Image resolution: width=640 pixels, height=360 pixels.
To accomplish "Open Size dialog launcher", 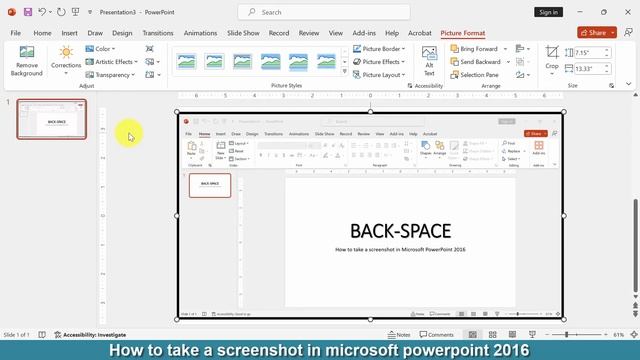I will tap(611, 86).
